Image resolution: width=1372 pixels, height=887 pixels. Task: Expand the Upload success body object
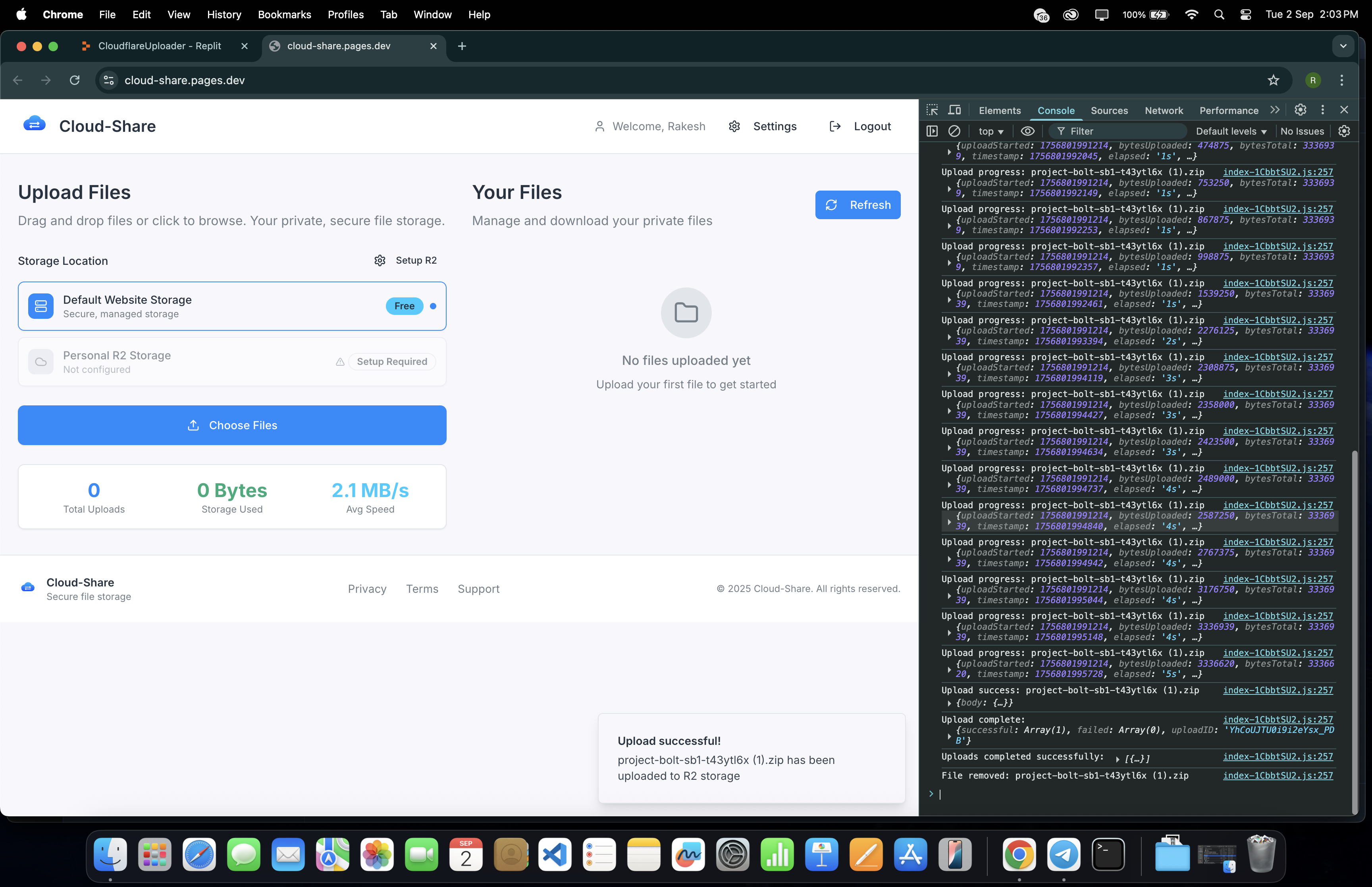[949, 703]
